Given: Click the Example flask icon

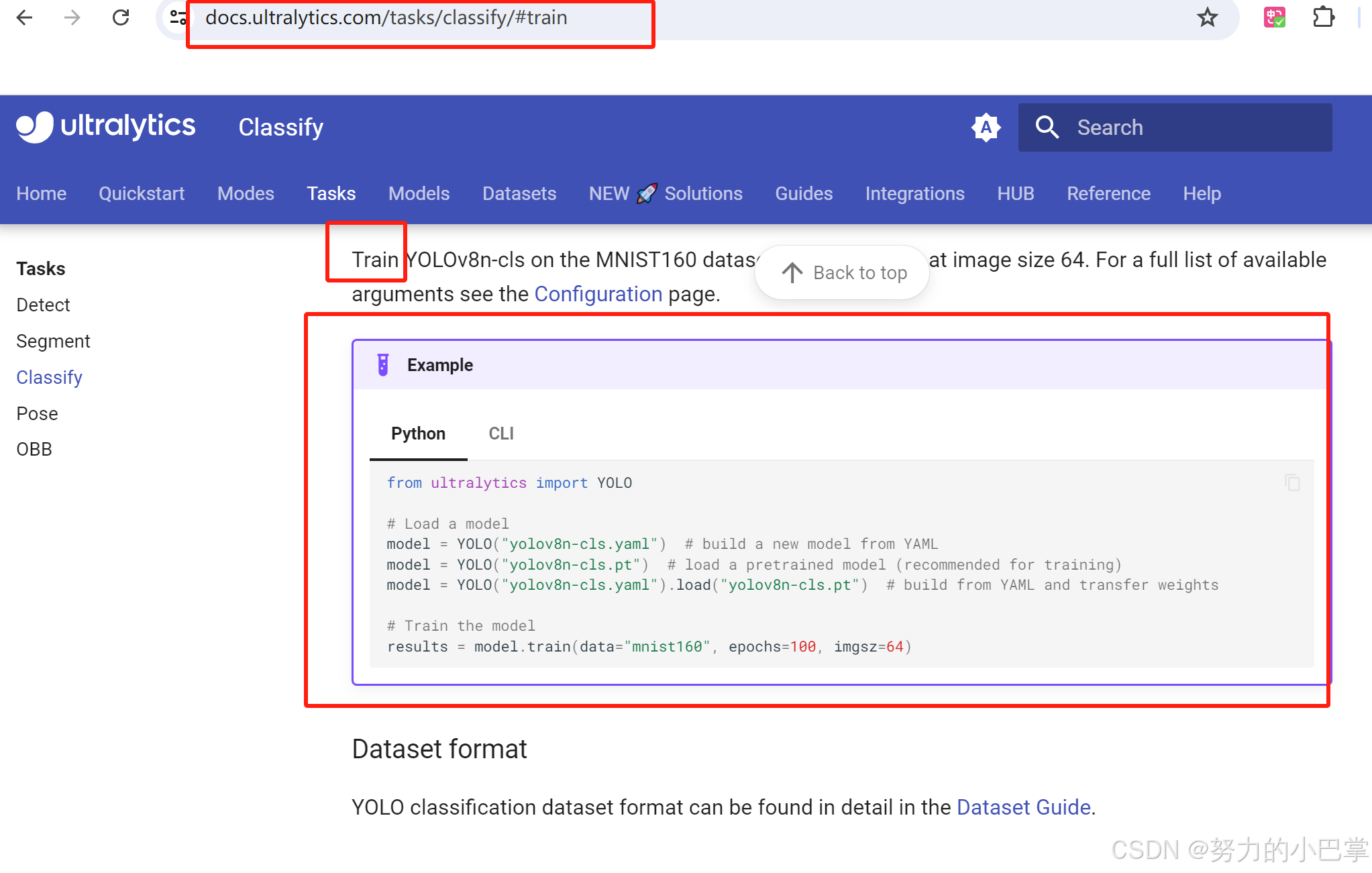Looking at the screenshot, I should tap(382, 365).
